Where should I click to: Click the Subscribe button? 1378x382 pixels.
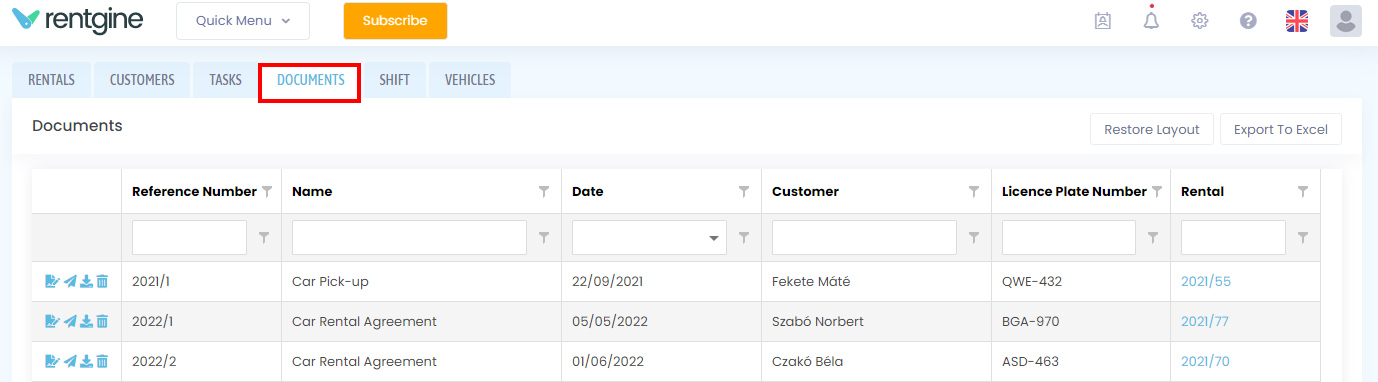click(395, 20)
